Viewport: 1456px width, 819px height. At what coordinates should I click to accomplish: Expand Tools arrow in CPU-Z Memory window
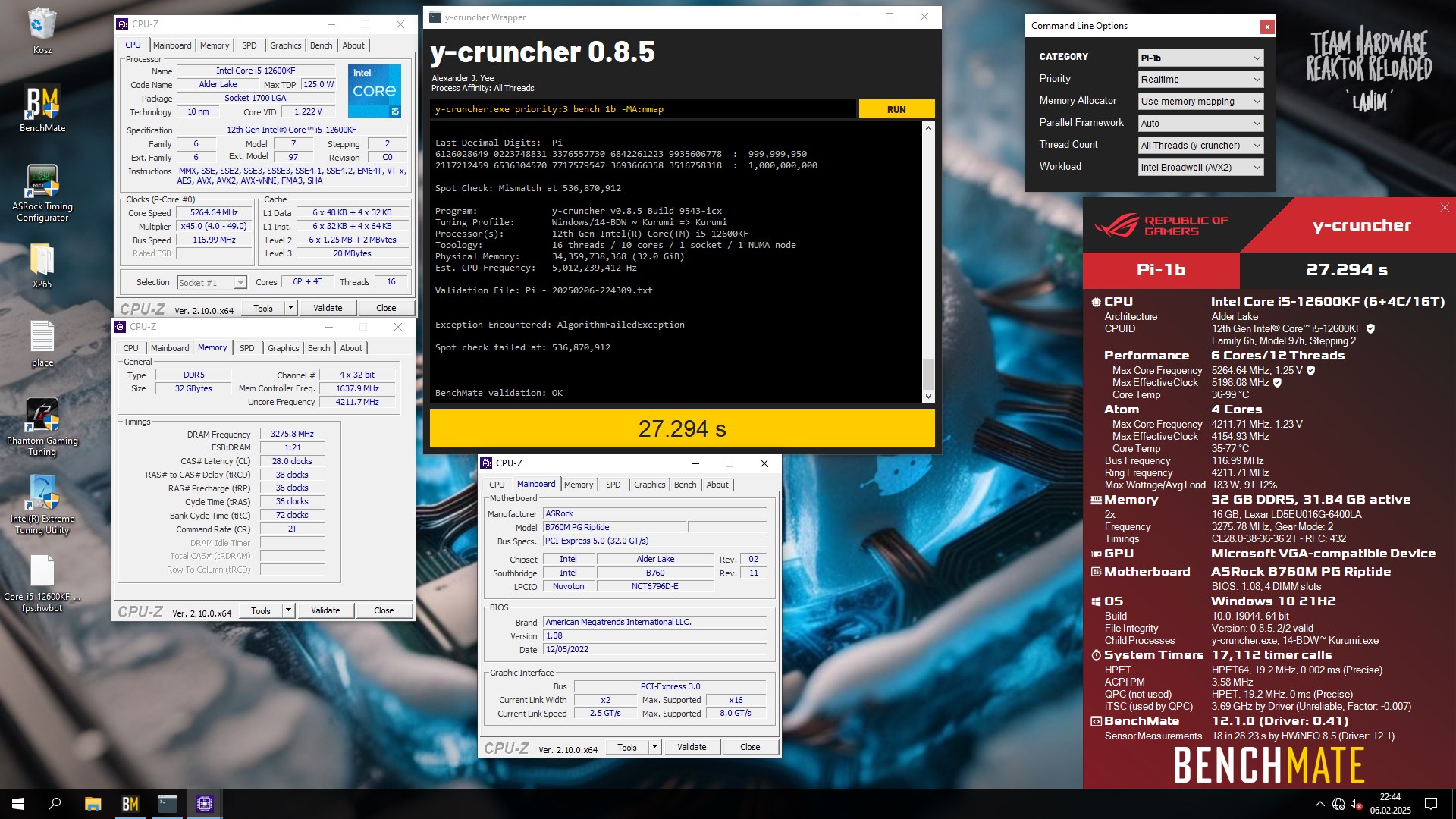287,610
